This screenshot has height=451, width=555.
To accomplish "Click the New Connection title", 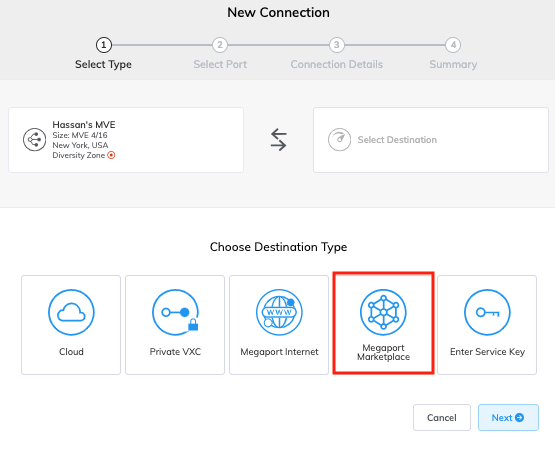I will pyautogui.click(x=279, y=12).
